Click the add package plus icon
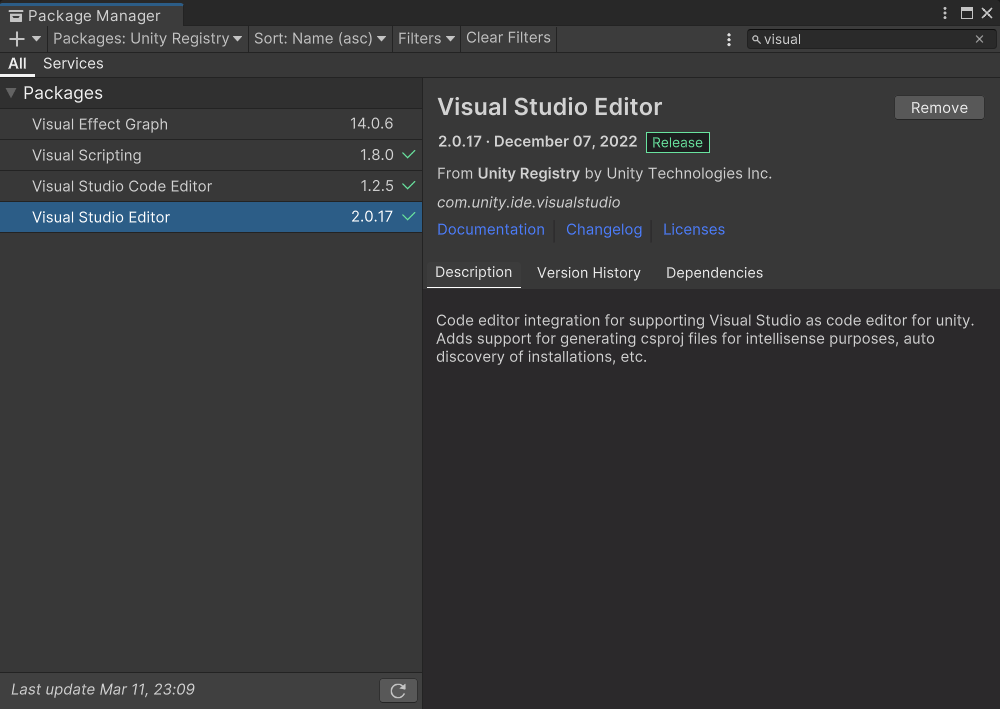Image resolution: width=1000 pixels, height=709 pixels. pyautogui.click(x=17, y=39)
